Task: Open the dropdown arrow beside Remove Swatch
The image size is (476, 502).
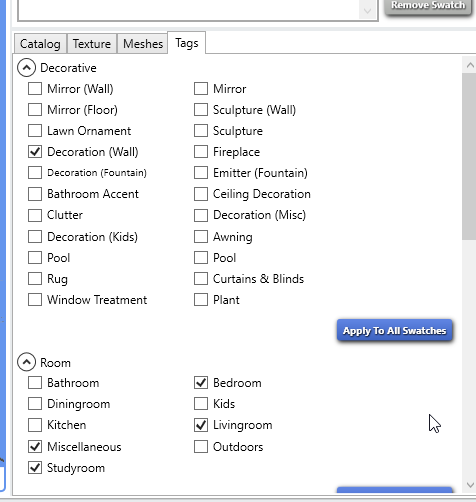Action: tap(367, 11)
